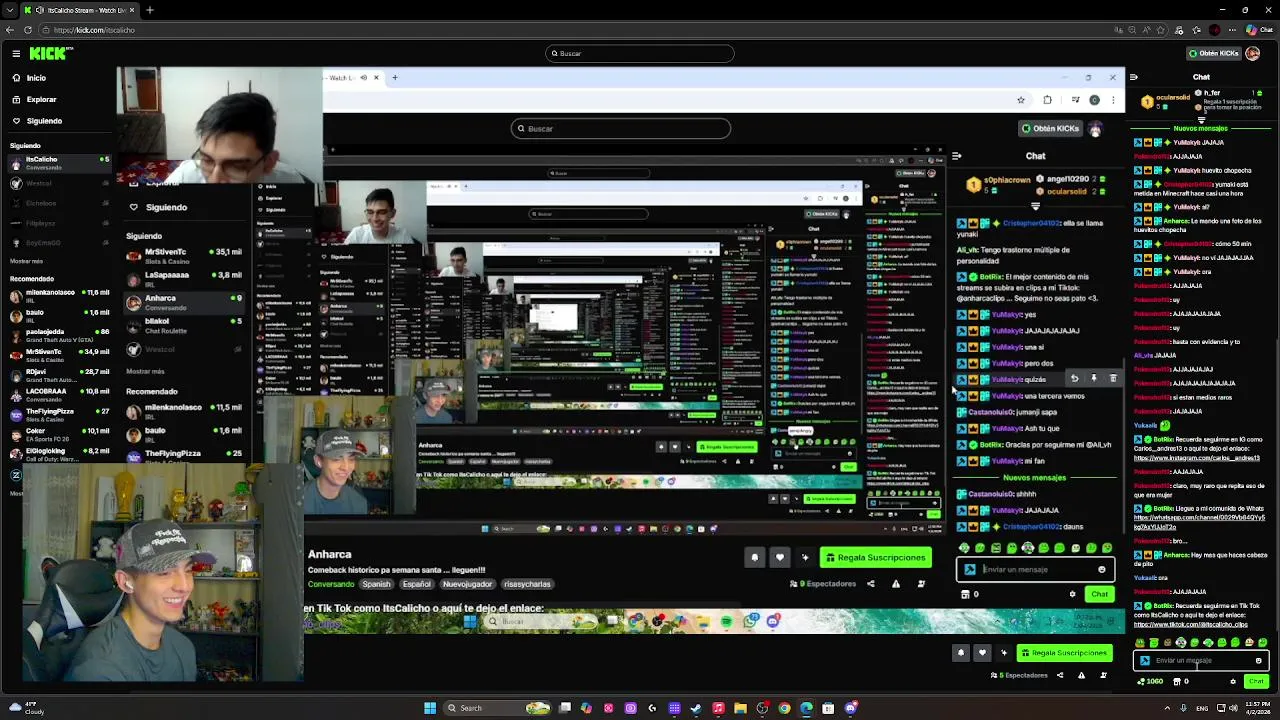Click the Windows taskbar Search box
Image resolution: width=1280 pixels, height=720 pixels.
tap(495, 708)
